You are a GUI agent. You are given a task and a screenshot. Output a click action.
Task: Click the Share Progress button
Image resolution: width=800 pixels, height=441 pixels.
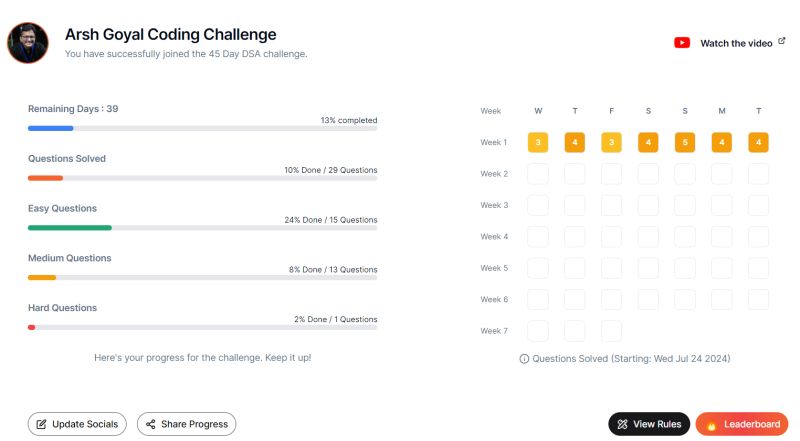[186, 424]
